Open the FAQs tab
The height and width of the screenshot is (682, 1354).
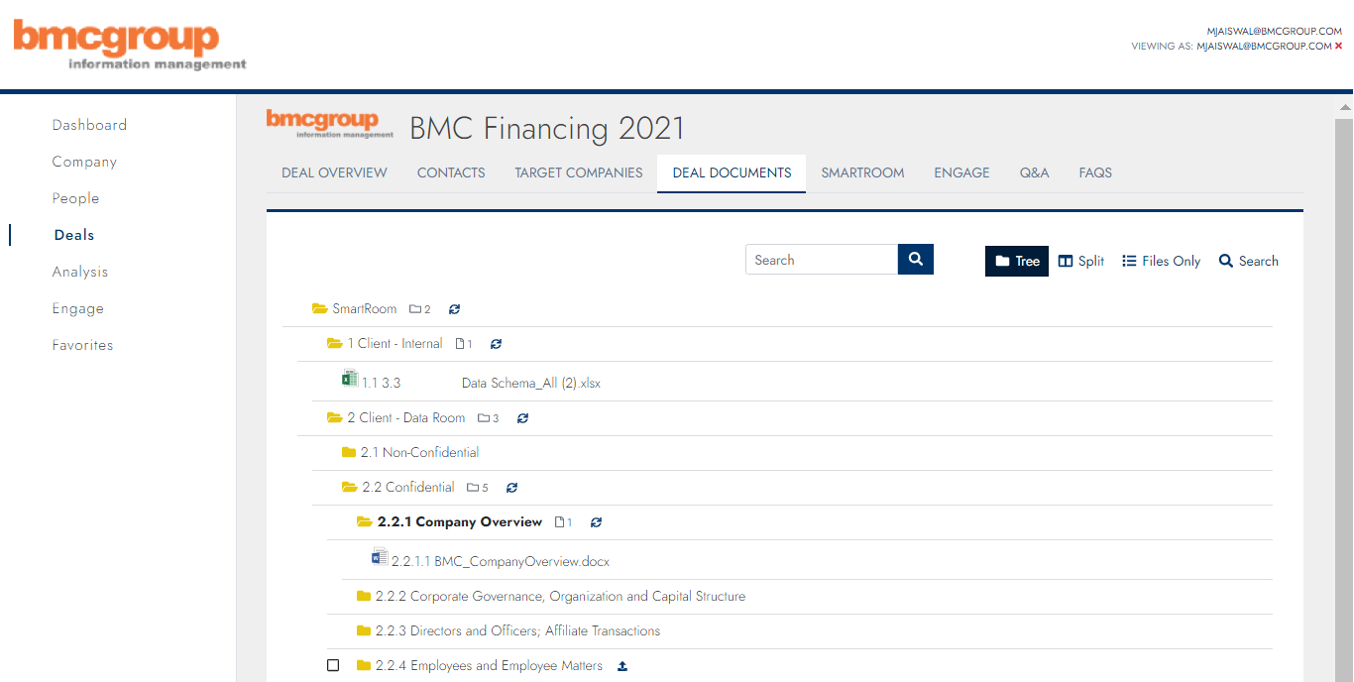click(1095, 173)
